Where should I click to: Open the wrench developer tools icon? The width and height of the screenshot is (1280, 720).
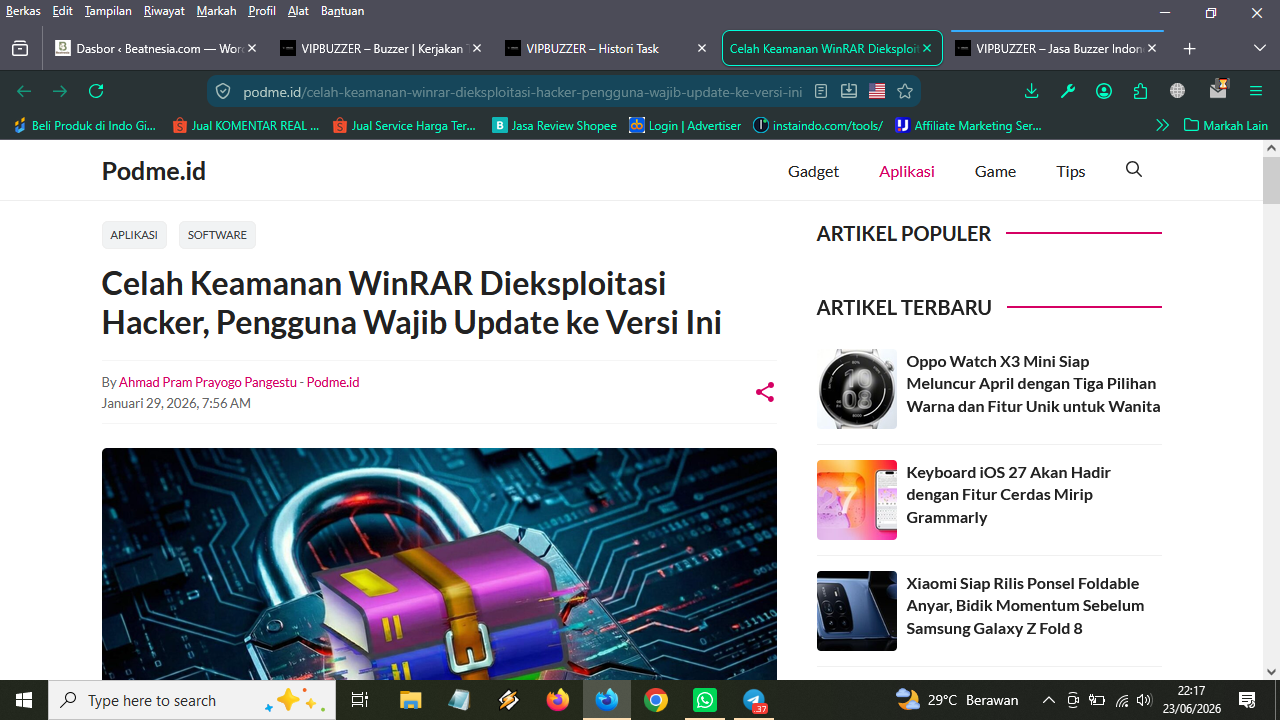(1068, 91)
